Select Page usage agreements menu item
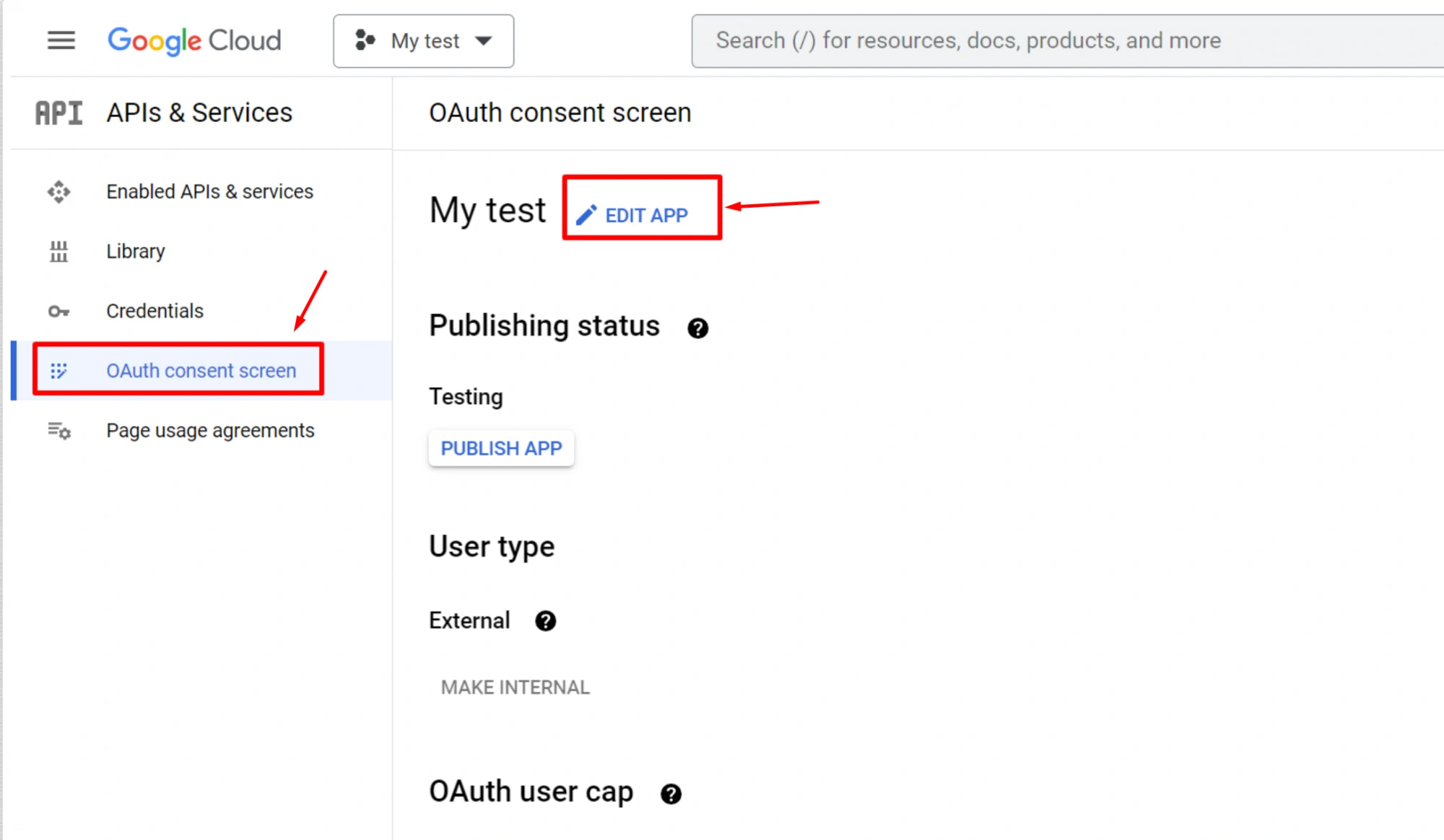Image resolution: width=1444 pixels, height=840 pixels. 210,431
